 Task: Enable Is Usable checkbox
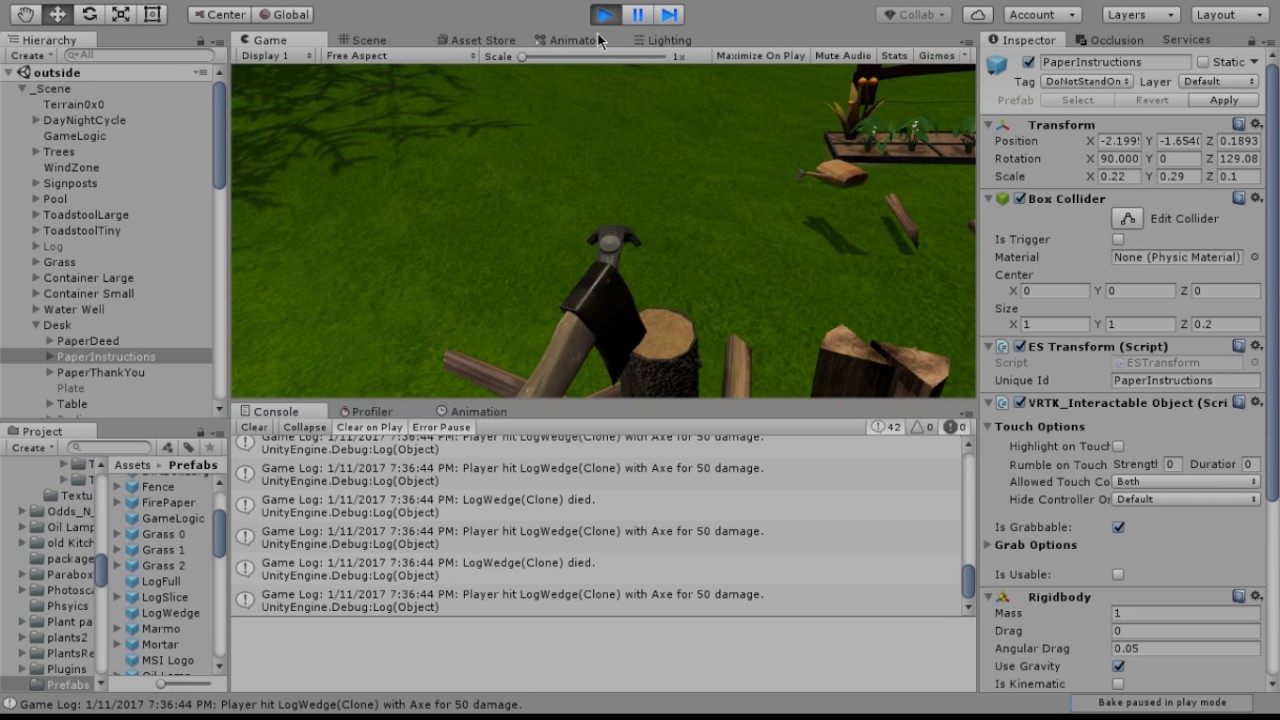click(1118, 575)
